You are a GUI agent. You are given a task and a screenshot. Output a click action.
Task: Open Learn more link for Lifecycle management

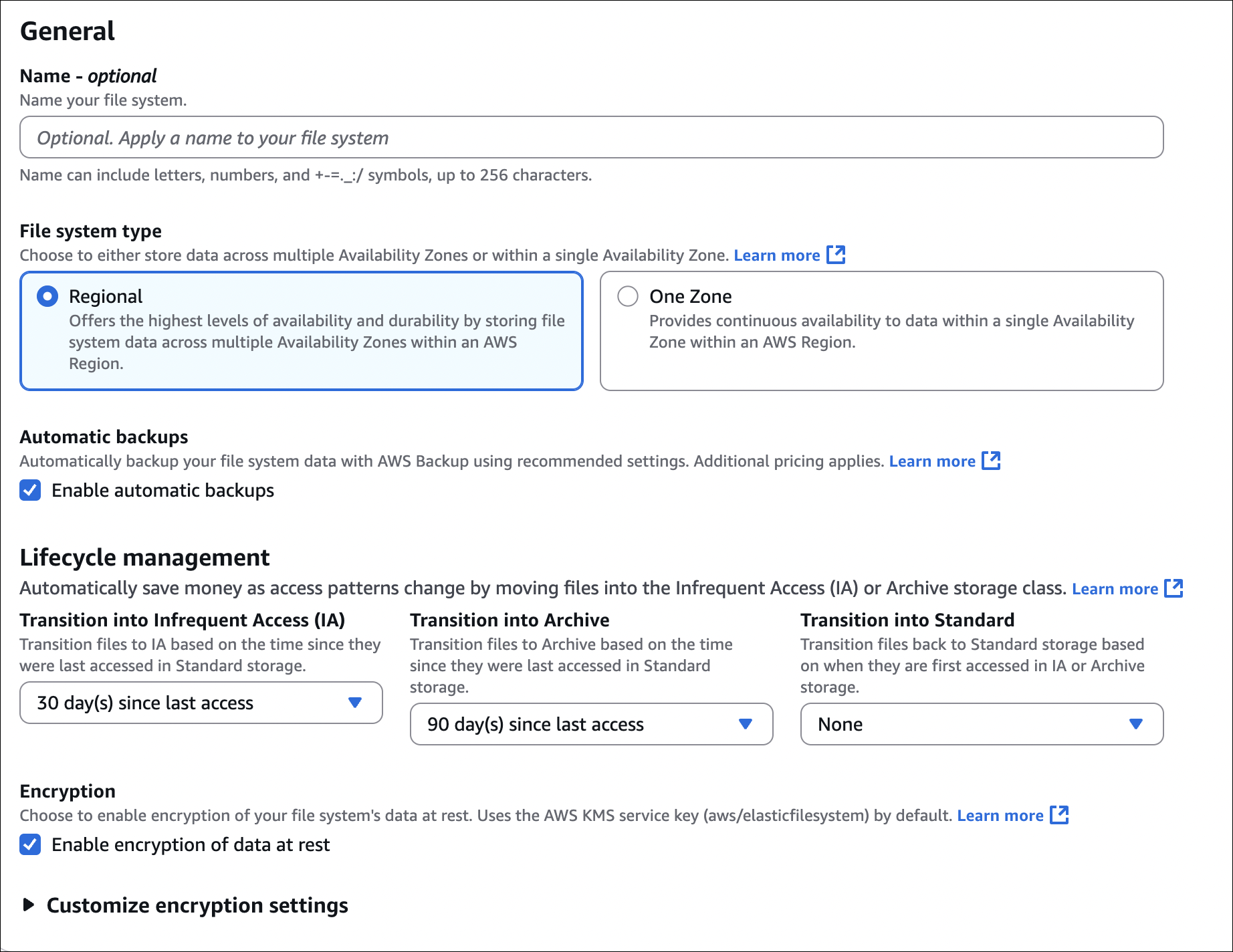click(1115, 589)
